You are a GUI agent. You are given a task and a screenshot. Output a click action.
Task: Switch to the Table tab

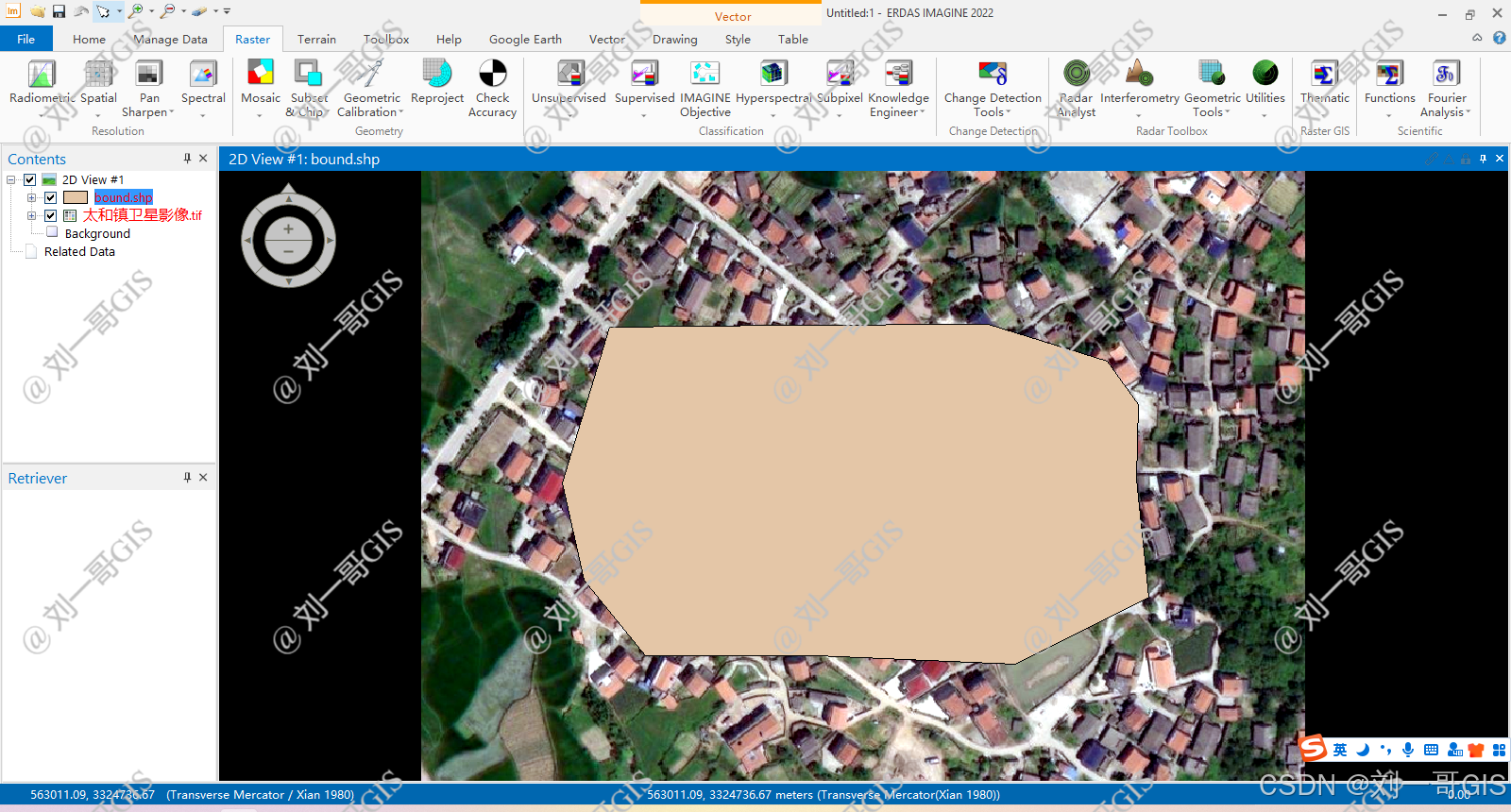pos(792,39)
